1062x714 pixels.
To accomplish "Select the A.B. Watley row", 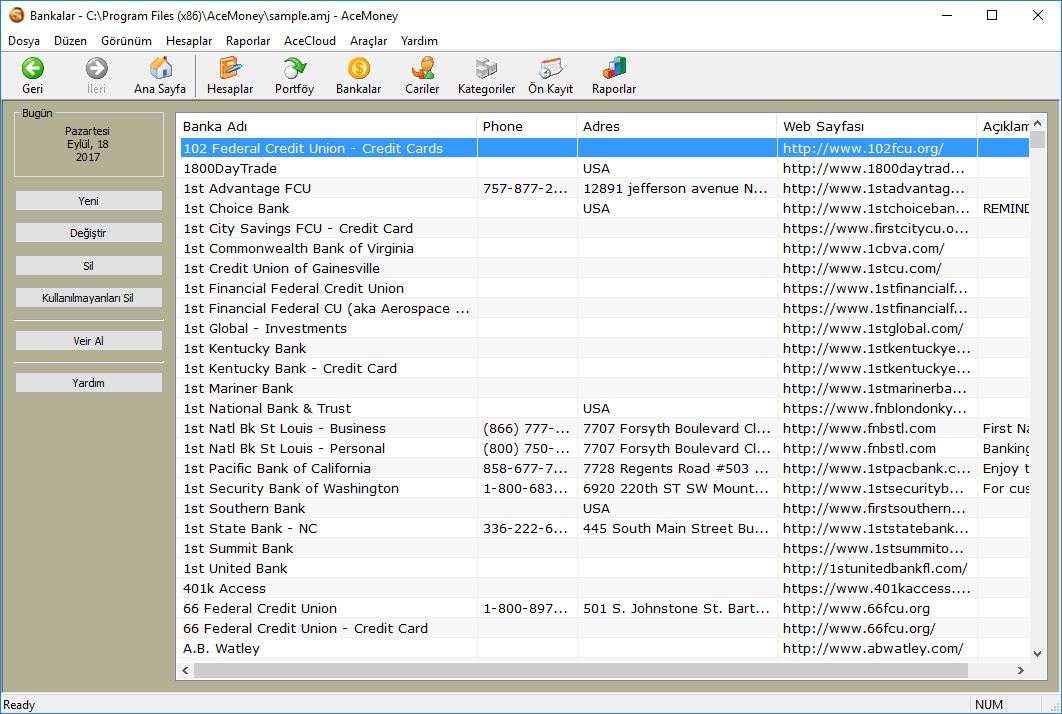I will [604, 648].
